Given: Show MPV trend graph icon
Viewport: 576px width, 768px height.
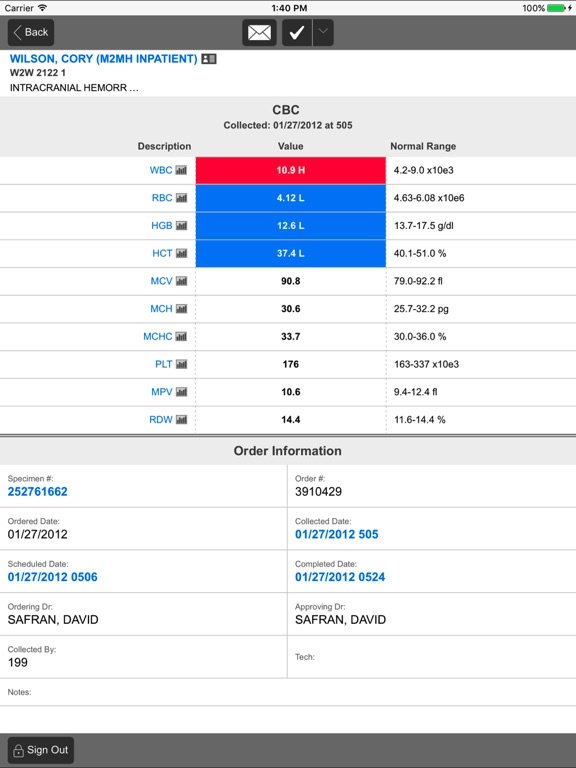Looking at the screenshot, I should click(182, 392).
